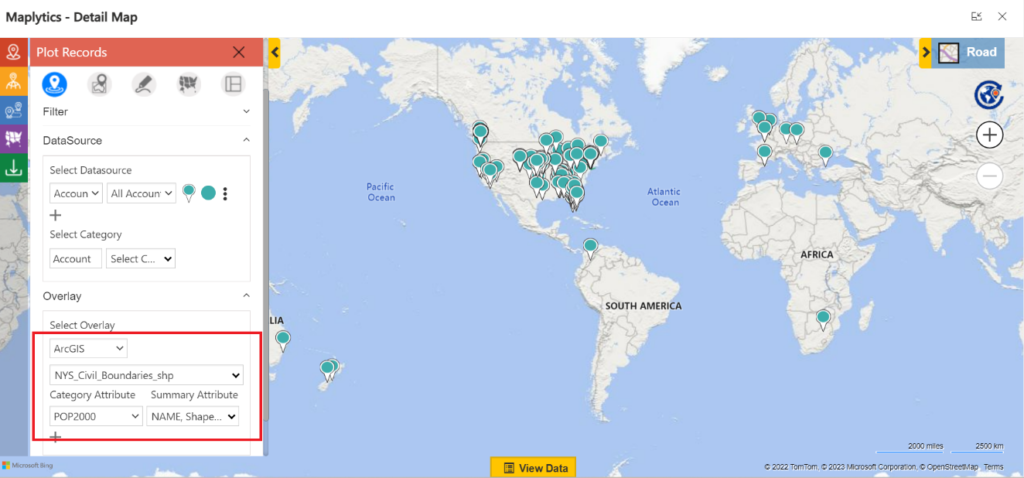Image resolution: width=1024 pixels, height=478 pixels.
Task: Click the View Data button
Action: tap(533, 467)
